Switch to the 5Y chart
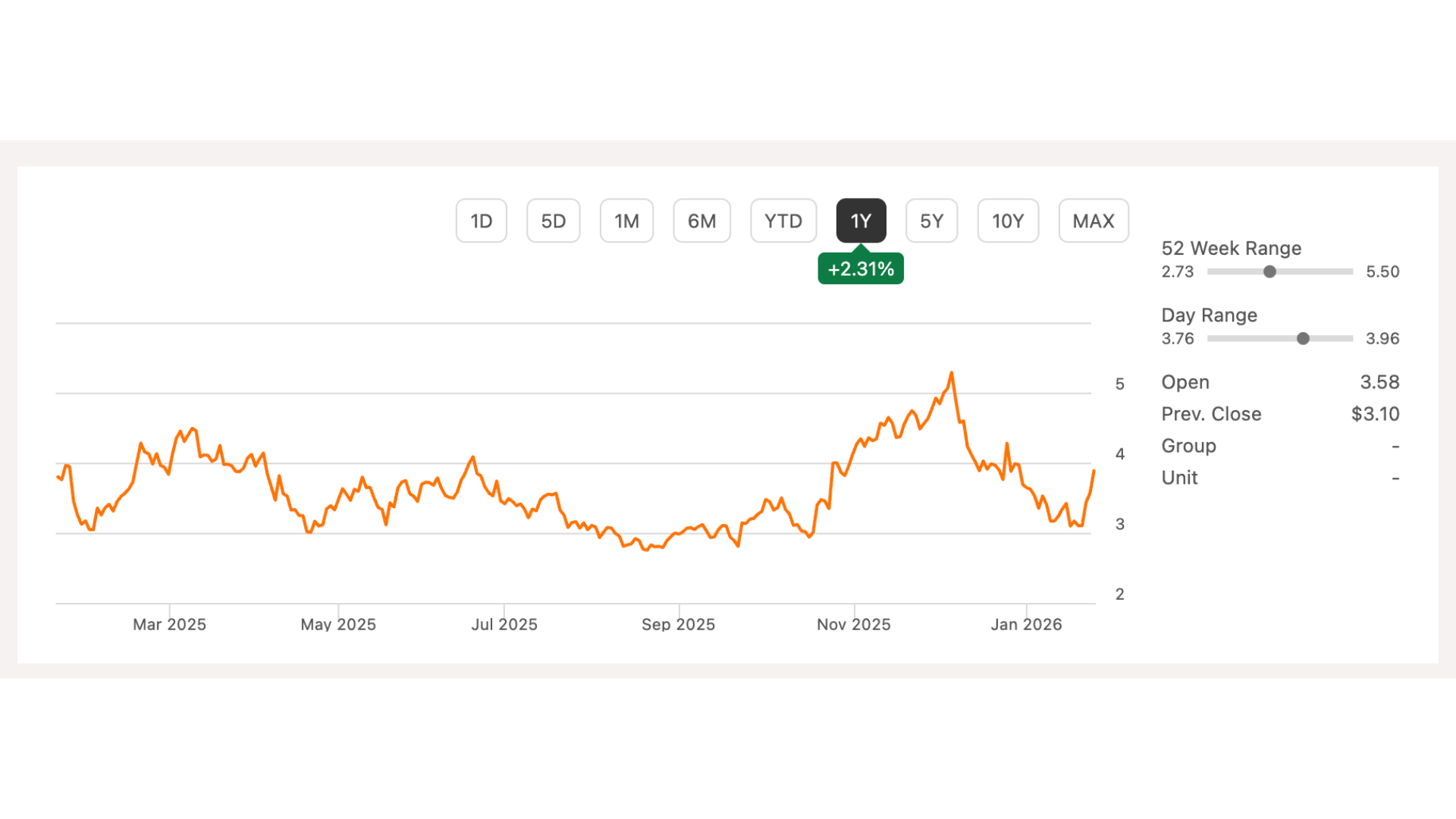 click(931, 221)
